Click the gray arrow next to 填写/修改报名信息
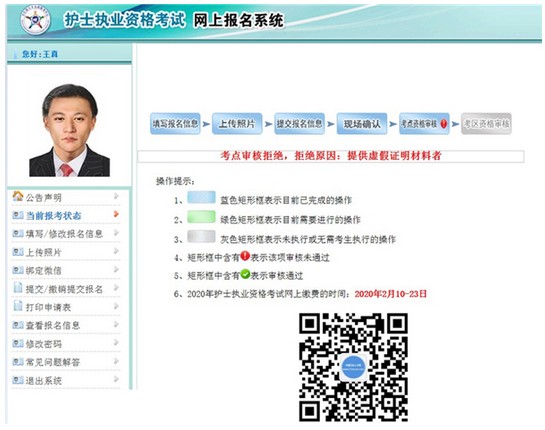 pyautogui.click(x=116, y=232)
